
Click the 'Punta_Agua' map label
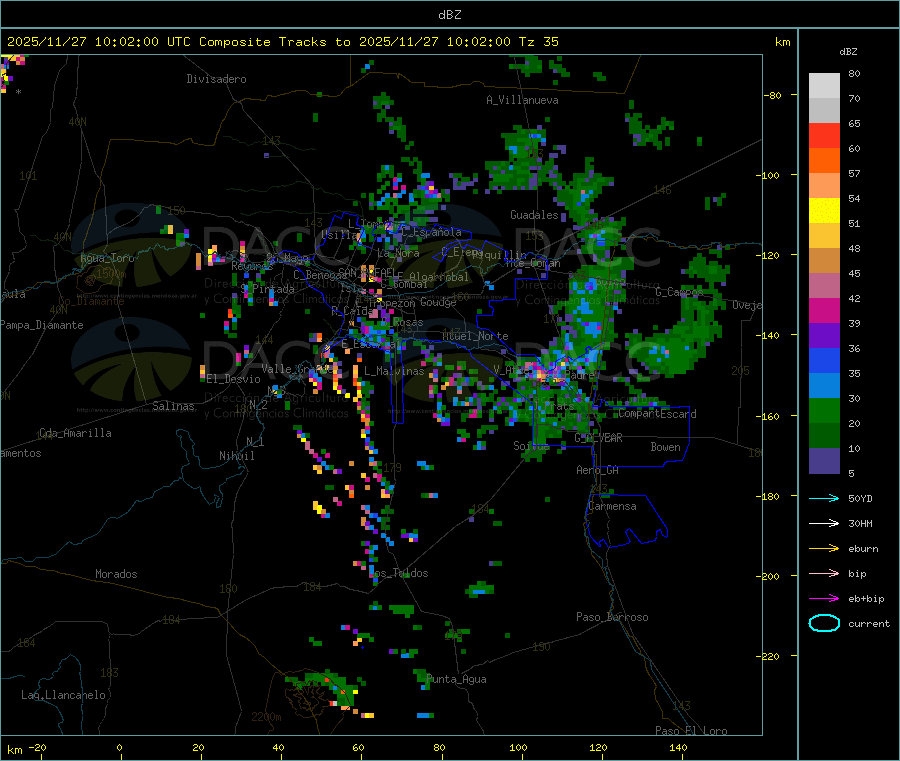pyautogui.click(x=456, y=679)
